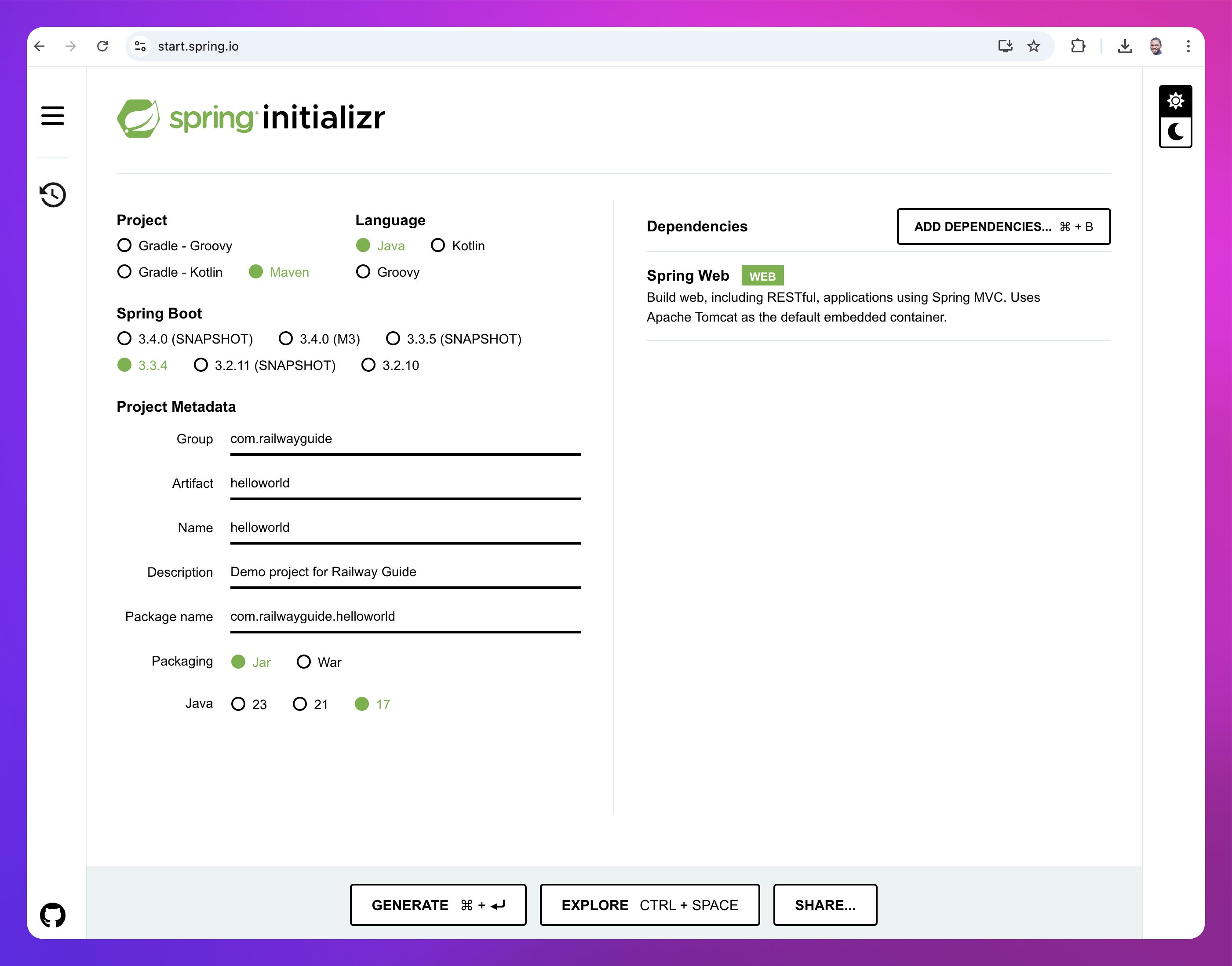Choose Groovy language

pyautogui.click(x=388, y=272)
